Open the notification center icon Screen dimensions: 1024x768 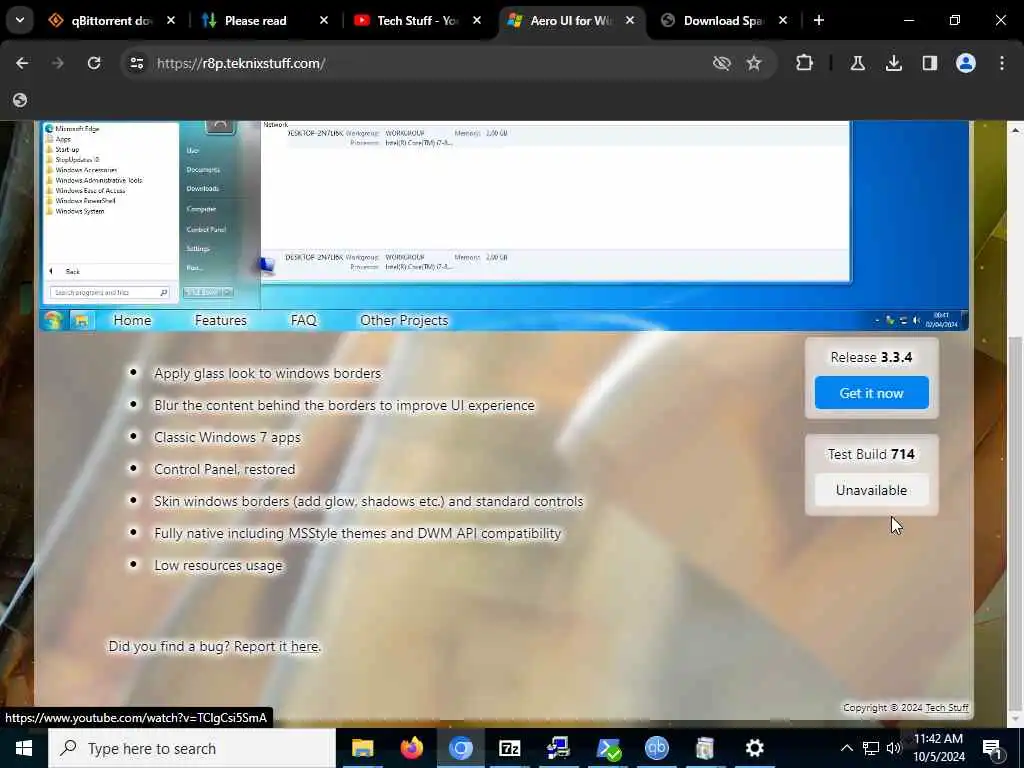[x=992, y=749]
